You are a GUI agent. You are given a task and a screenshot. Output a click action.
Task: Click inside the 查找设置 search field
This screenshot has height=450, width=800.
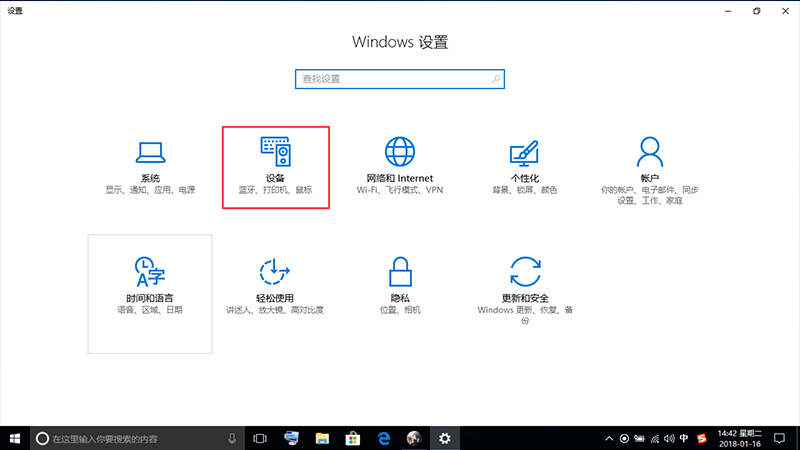(x=399, y=79)
